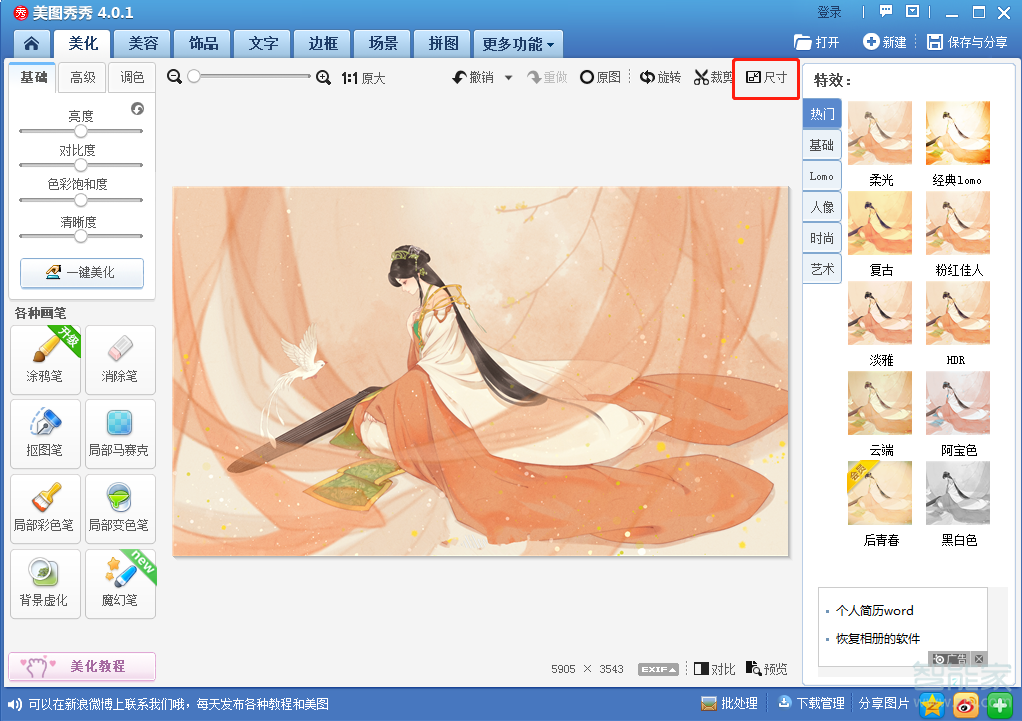This screenshot has height=721, width=1022.
Task: Select the Lomo effects category
Action: click(x=822, y=176)
